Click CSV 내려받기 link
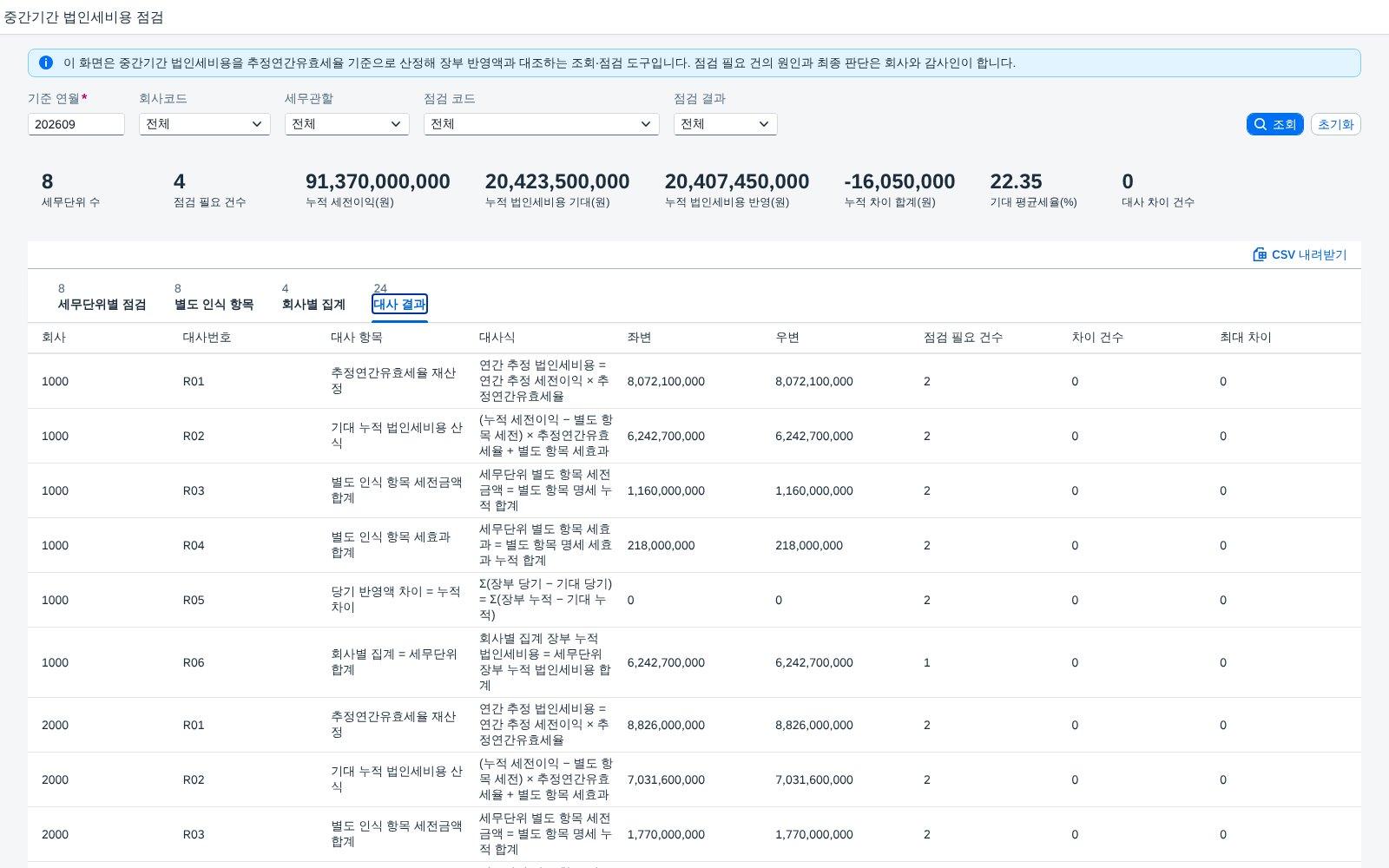 pyautogui.click(x=1300, y=254)
